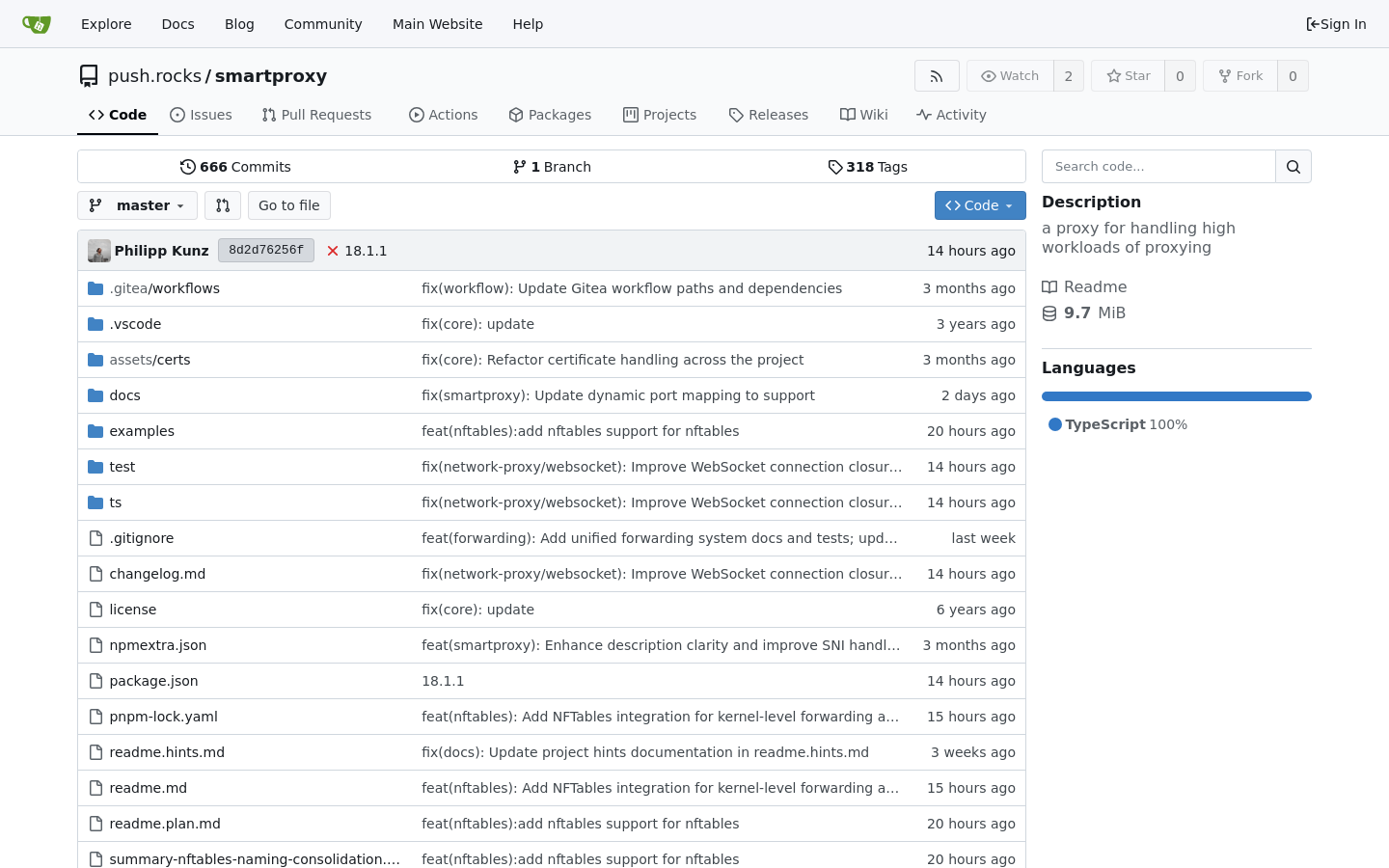Click Philipp Kunz's avatar image
1389x868 pixels.
[x=99, y=251]
